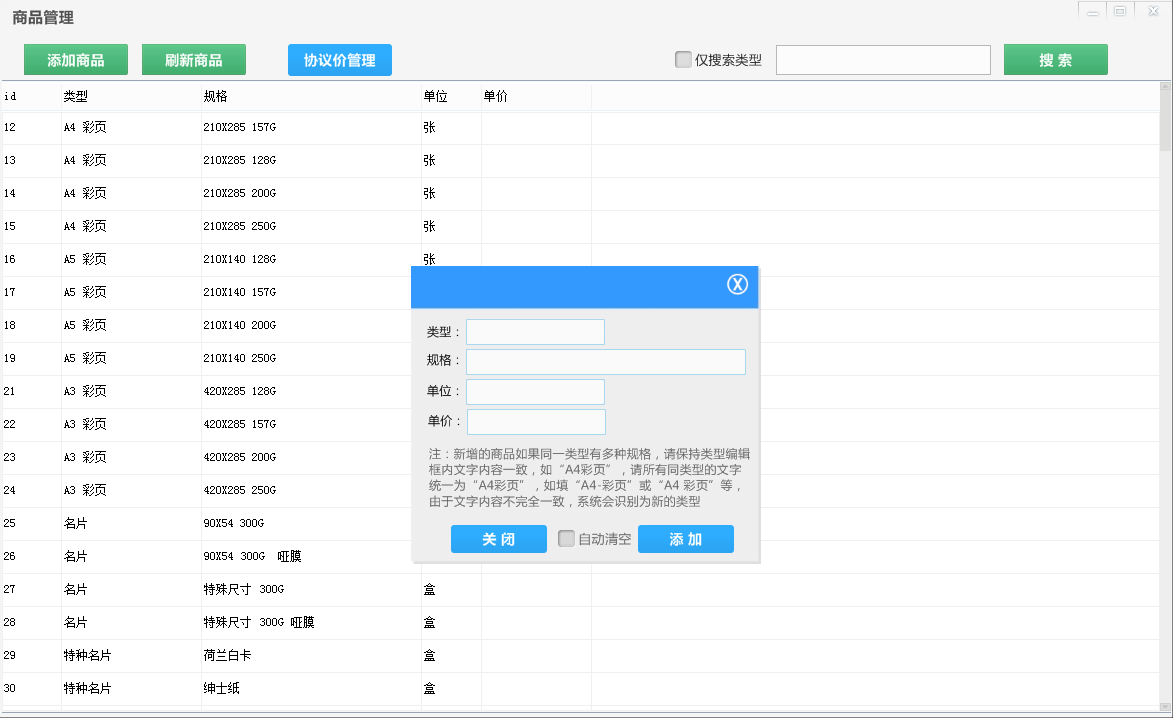
Task: Click the 规格 column header
Action: pos(215,97)
